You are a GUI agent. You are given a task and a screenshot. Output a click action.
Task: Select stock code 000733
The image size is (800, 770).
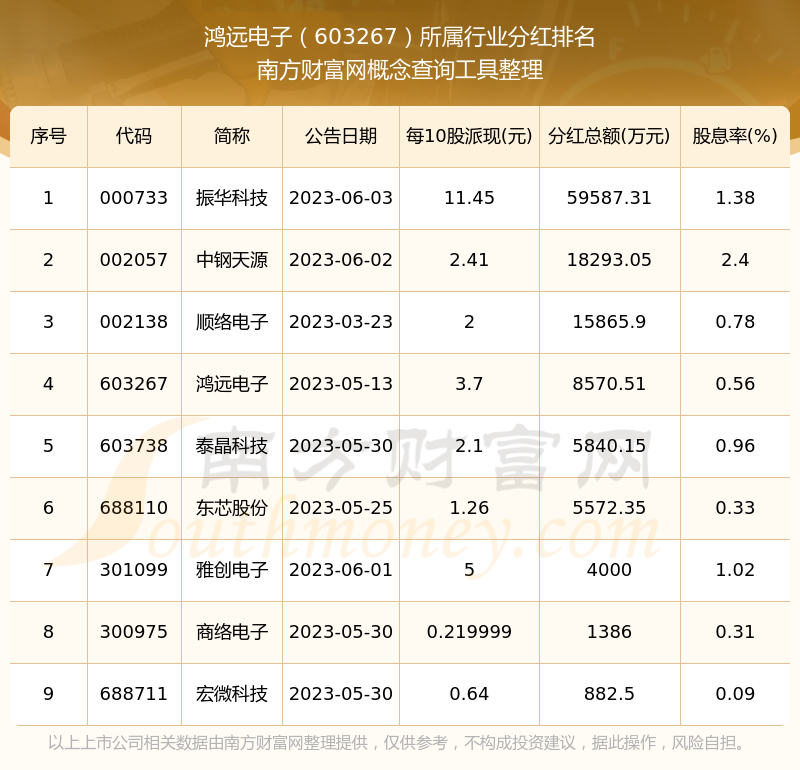(x=134, y=198)
